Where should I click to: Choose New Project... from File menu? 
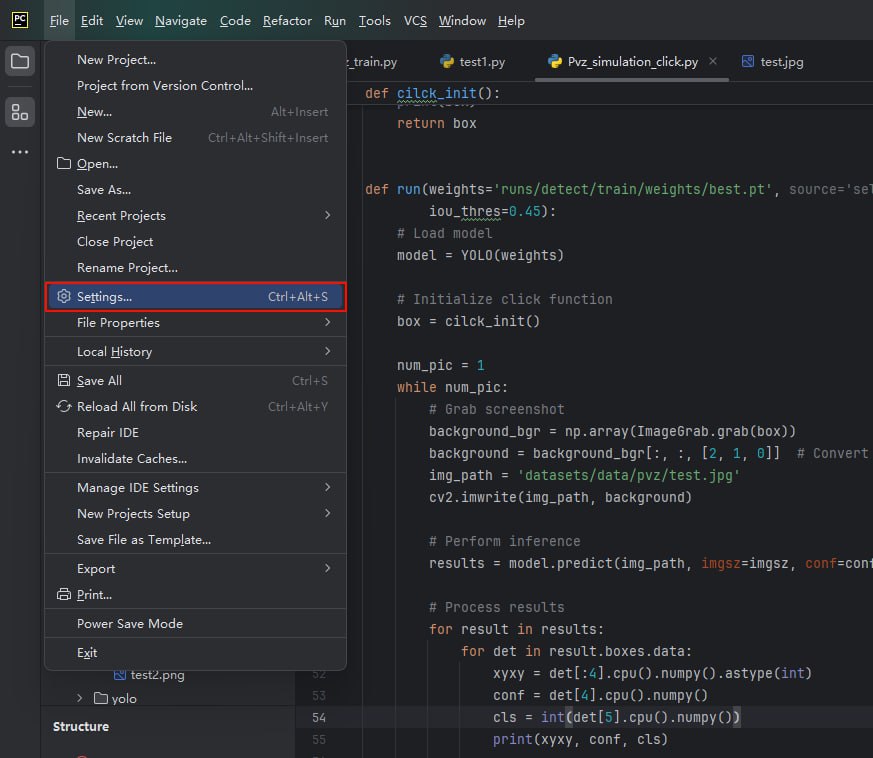pyautogui.click(x=195, y=60)
